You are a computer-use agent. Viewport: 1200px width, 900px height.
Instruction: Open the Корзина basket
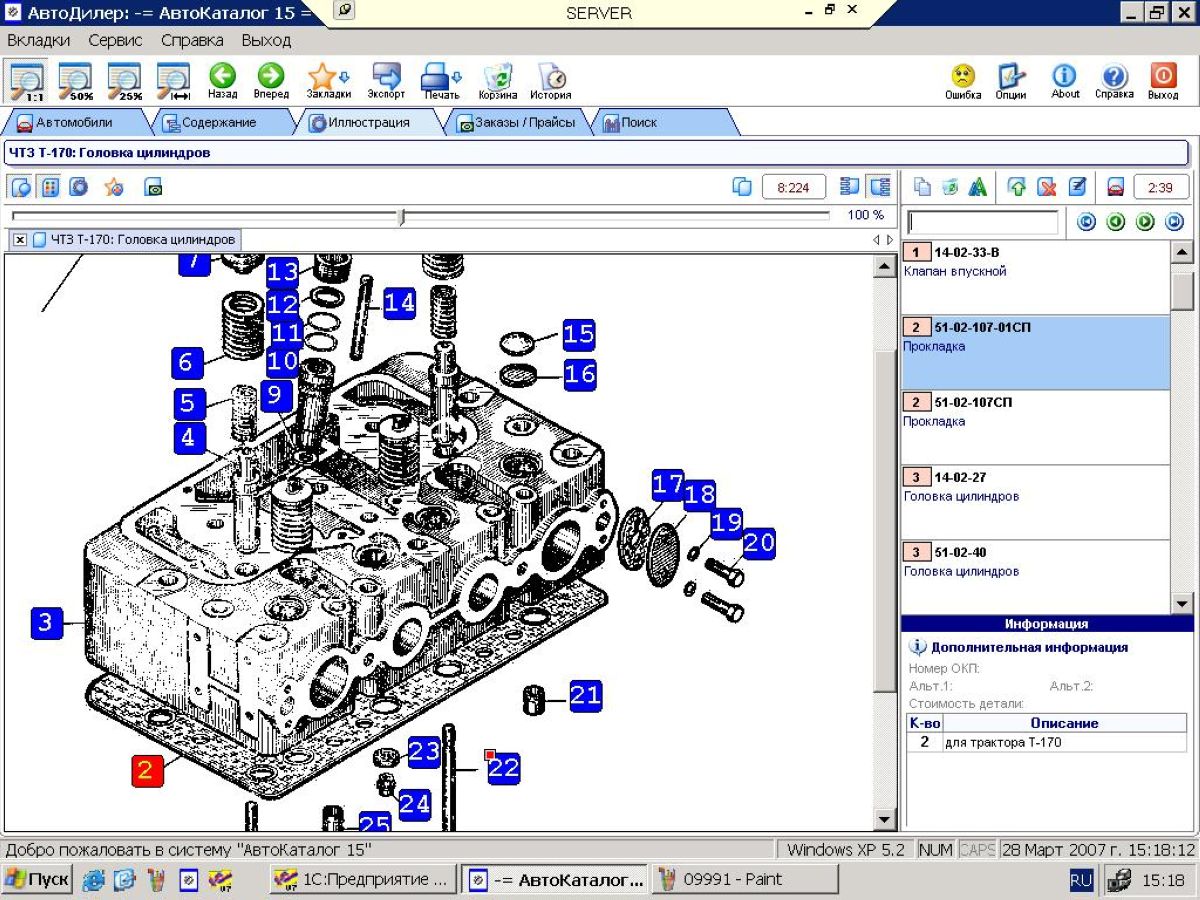tap(498, 81)
